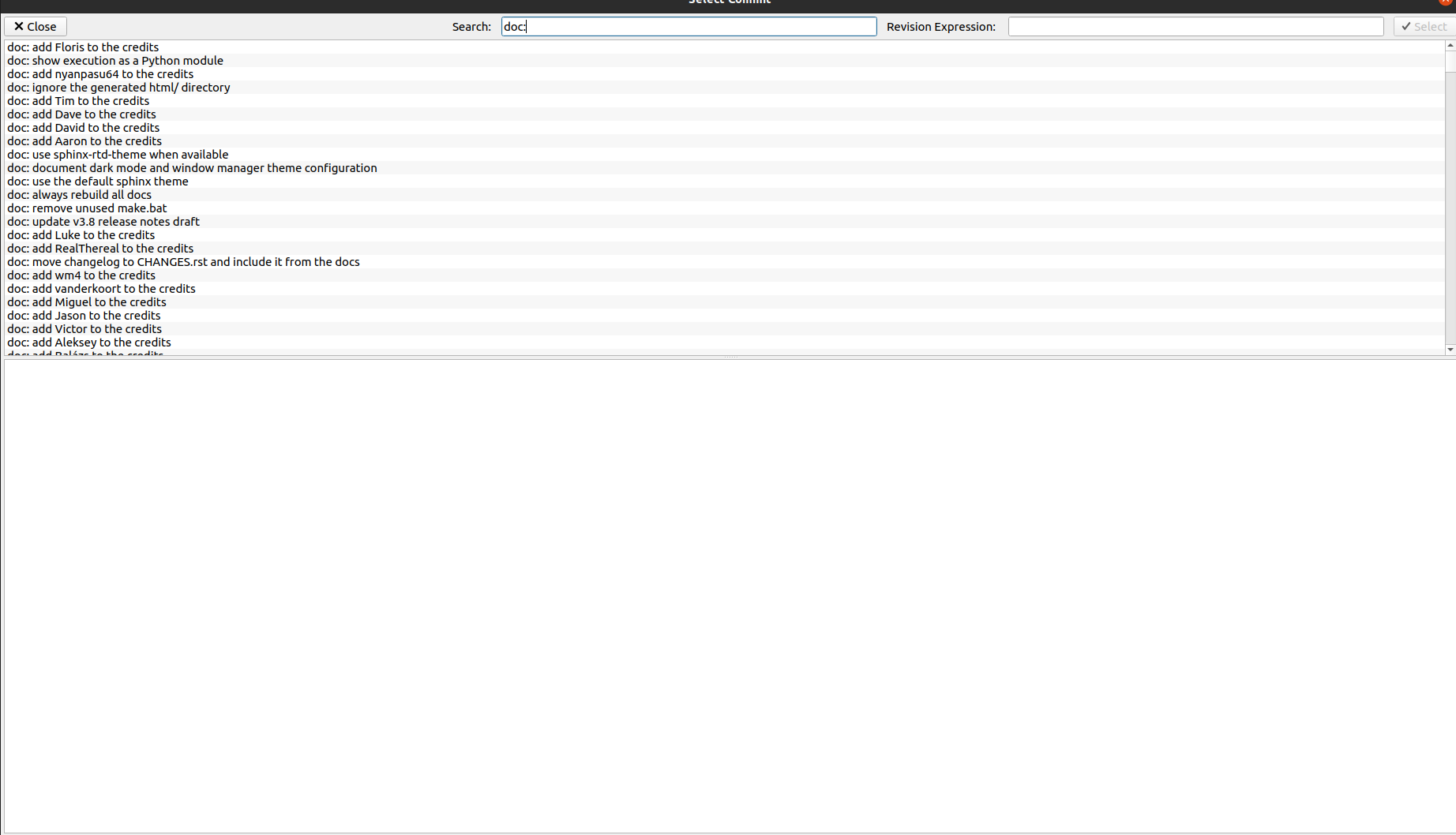Select commit 'doc: add Aleksey to the credits'
This screenshot has height=835, width=1456.
tap(88, 342)
